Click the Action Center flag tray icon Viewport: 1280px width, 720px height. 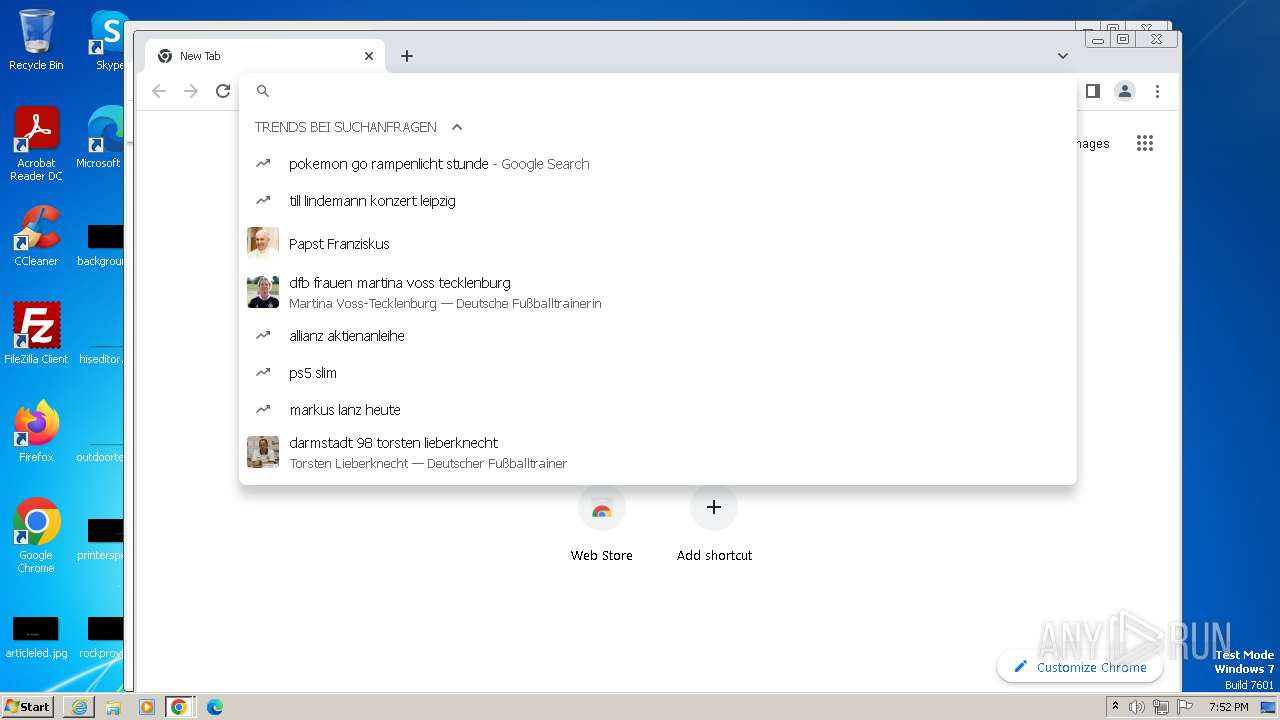[x=1186, y=707]
